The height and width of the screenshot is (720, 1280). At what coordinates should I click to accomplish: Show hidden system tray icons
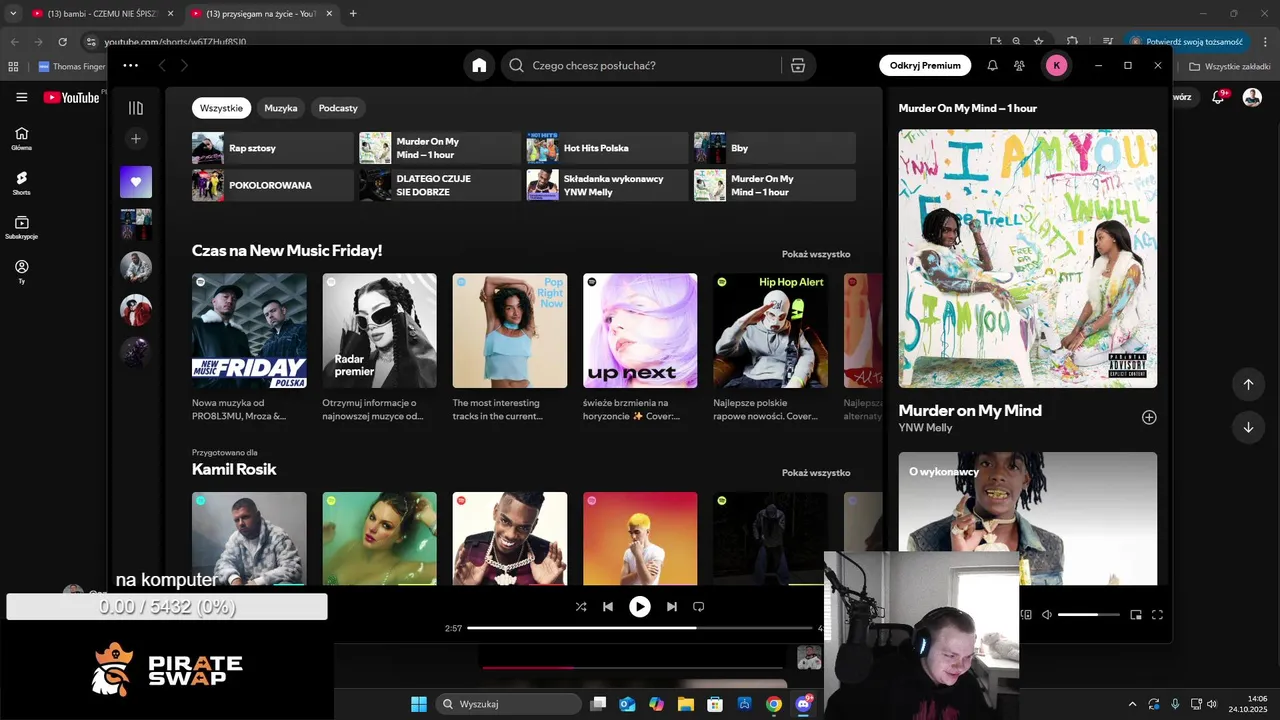1132,704
